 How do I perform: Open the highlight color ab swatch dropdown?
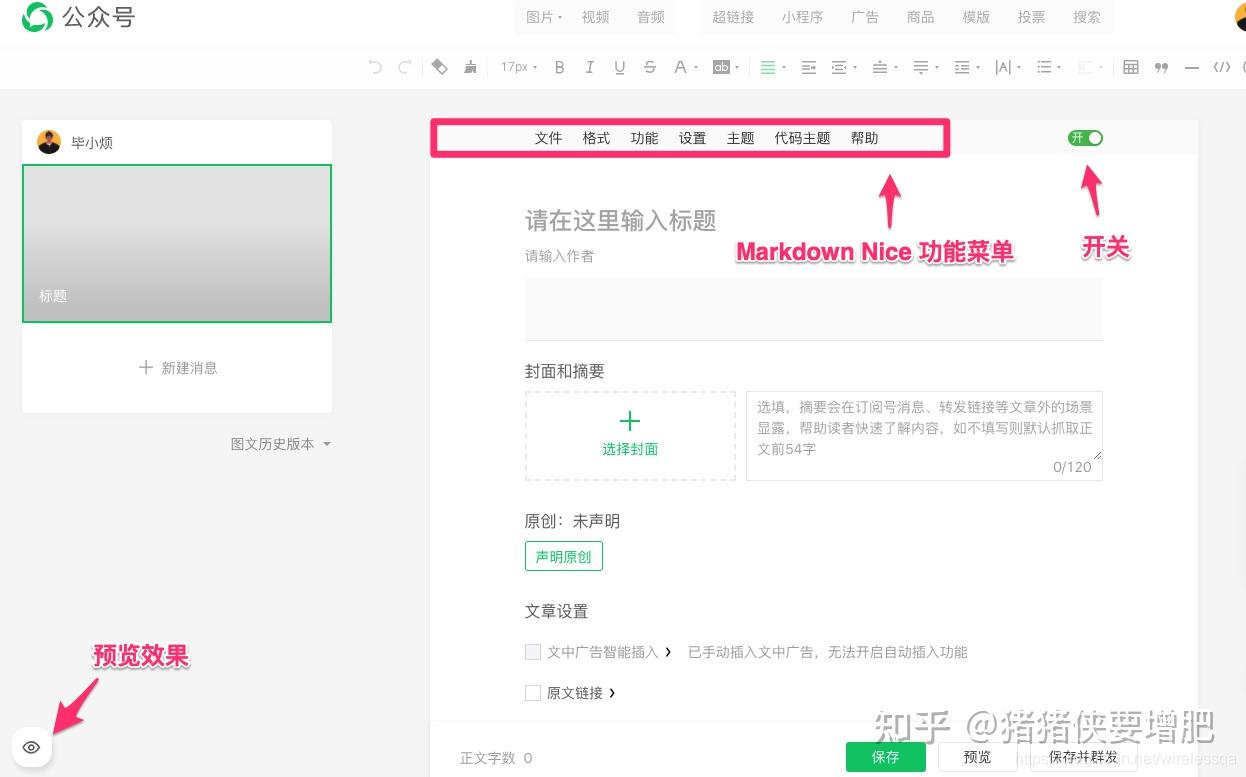[726, 67]
